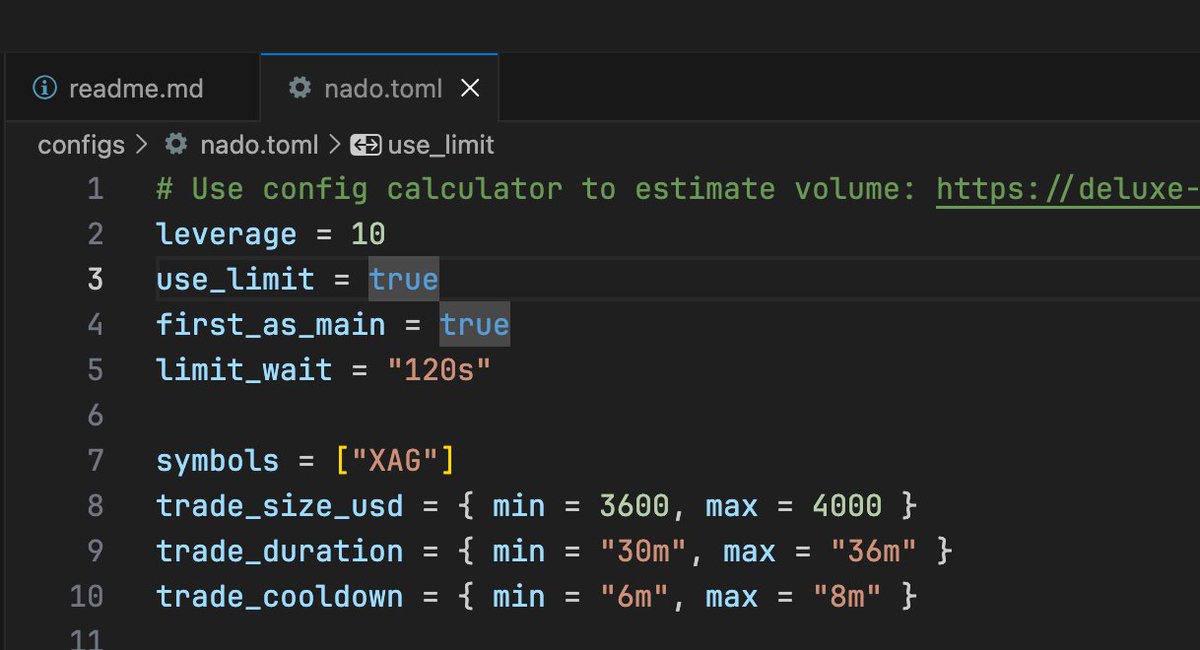Click the comment text on line 1
Image resolution: width=1200 pixels, height=650 pixels.
[538, 189]
